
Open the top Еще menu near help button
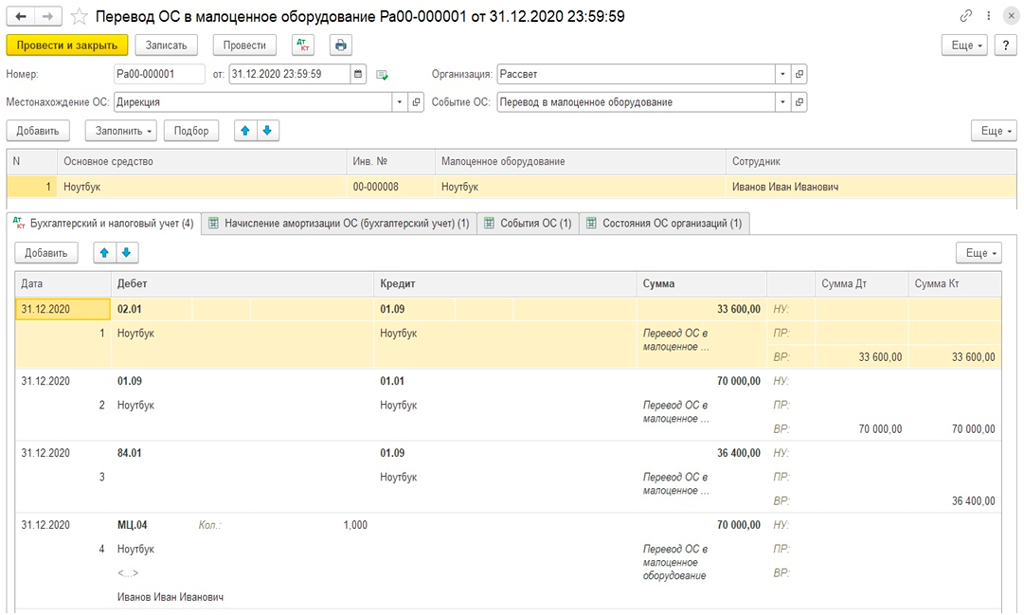click(965, 45)
